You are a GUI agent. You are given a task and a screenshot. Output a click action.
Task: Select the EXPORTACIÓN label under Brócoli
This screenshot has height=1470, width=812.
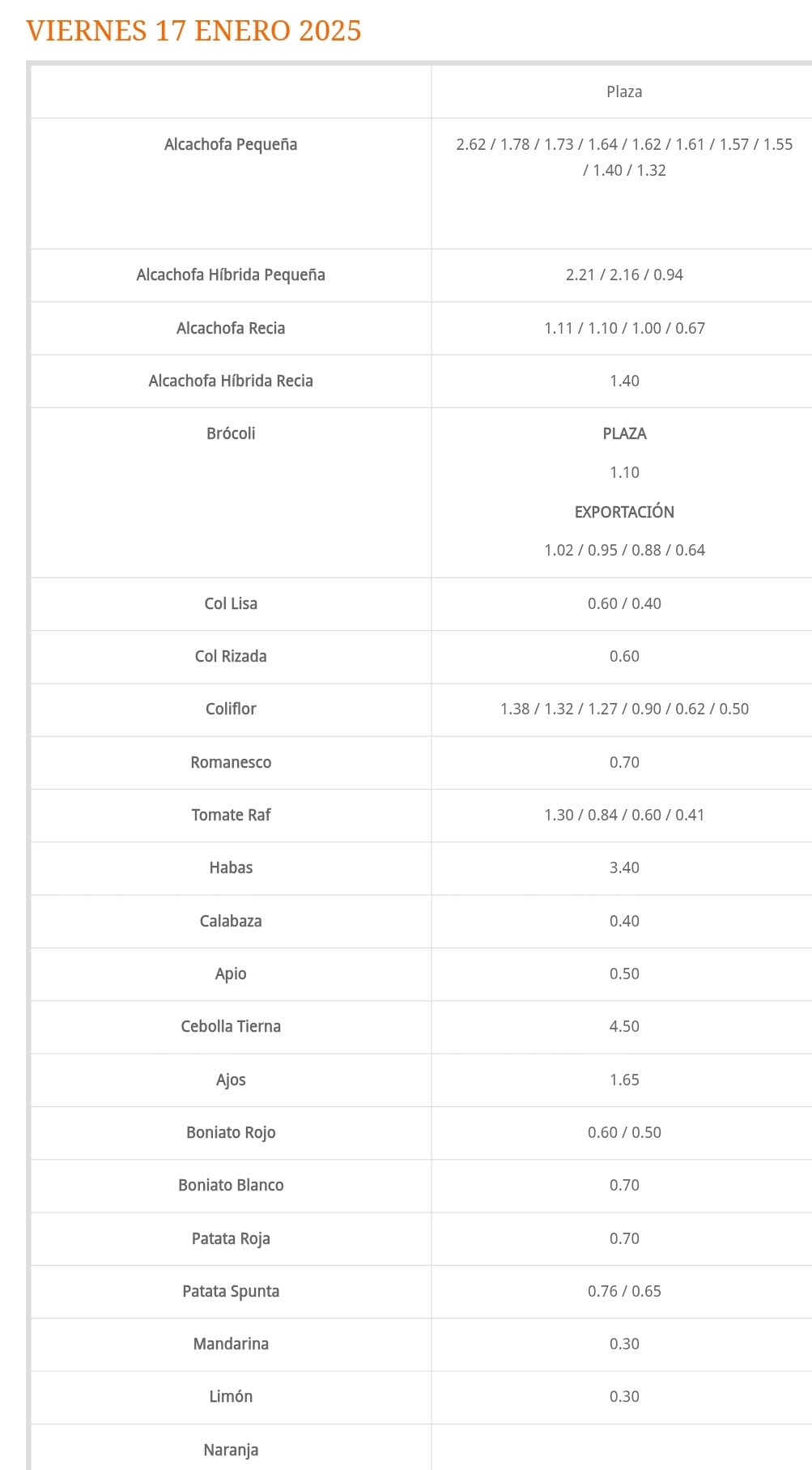tap(624, 512)
